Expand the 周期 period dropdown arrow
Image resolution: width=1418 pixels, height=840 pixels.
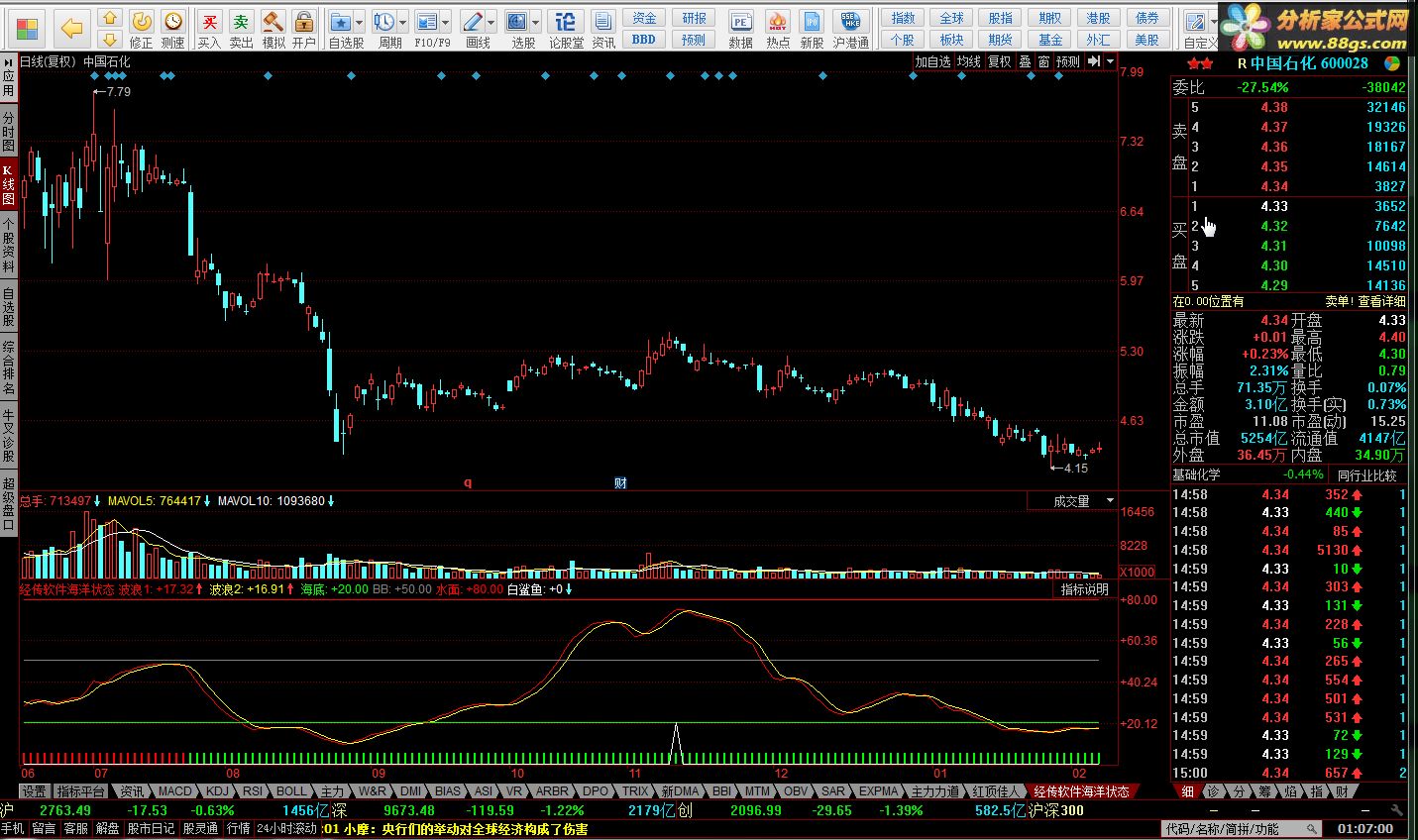click(402, 22)
